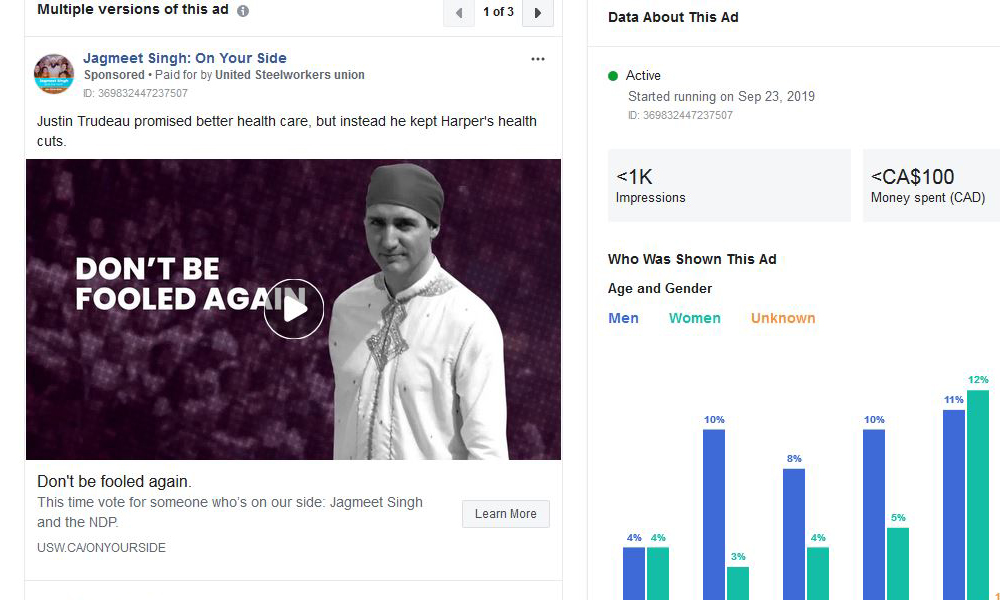Click the Money spent (CAD) box
1000x600 pixels.
point(931,186)
